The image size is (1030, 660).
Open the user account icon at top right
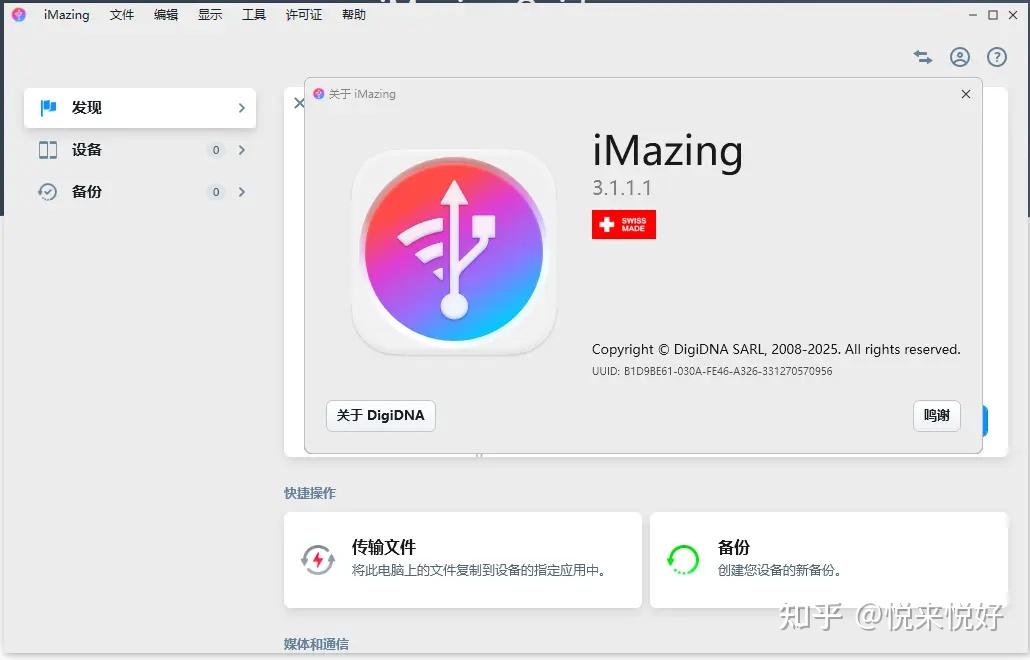959,57
